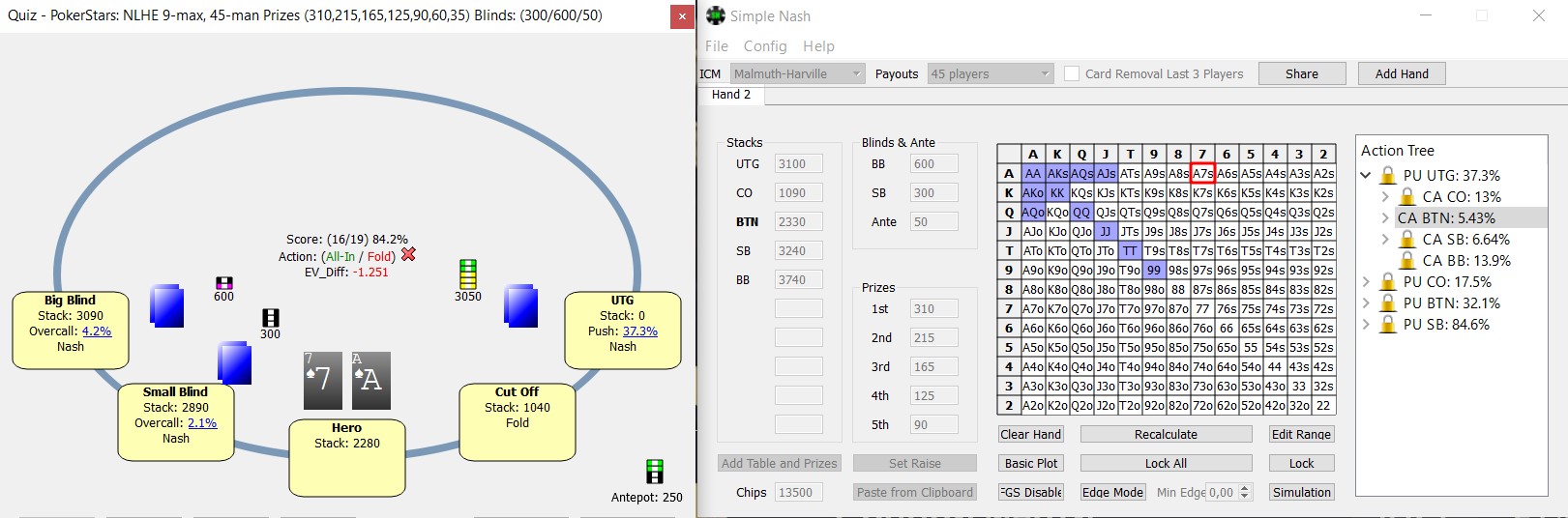This screenshot has width=1568, height=518.
Task: Toggle the Edge Mode button
Action: 1112,492
